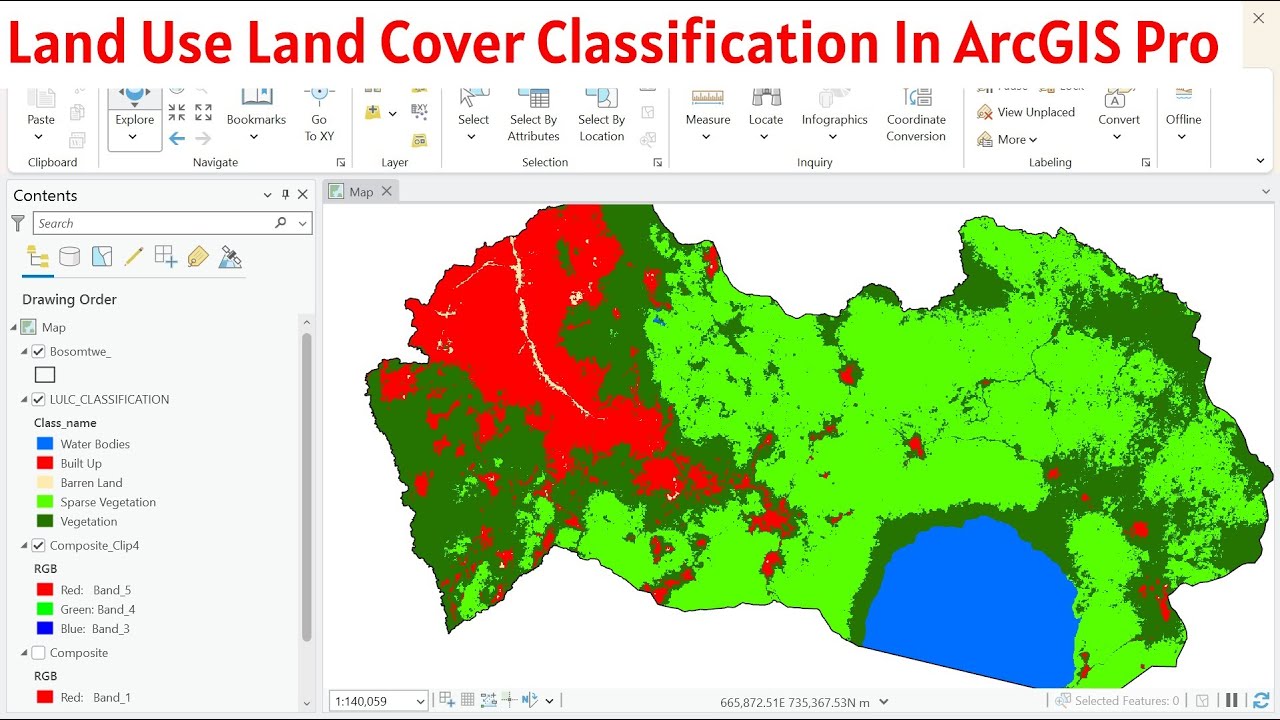Viewport: 1280px width, 720px height.
Task: Open the map scale dropdown 1:140,059
Action: (420, 701)
